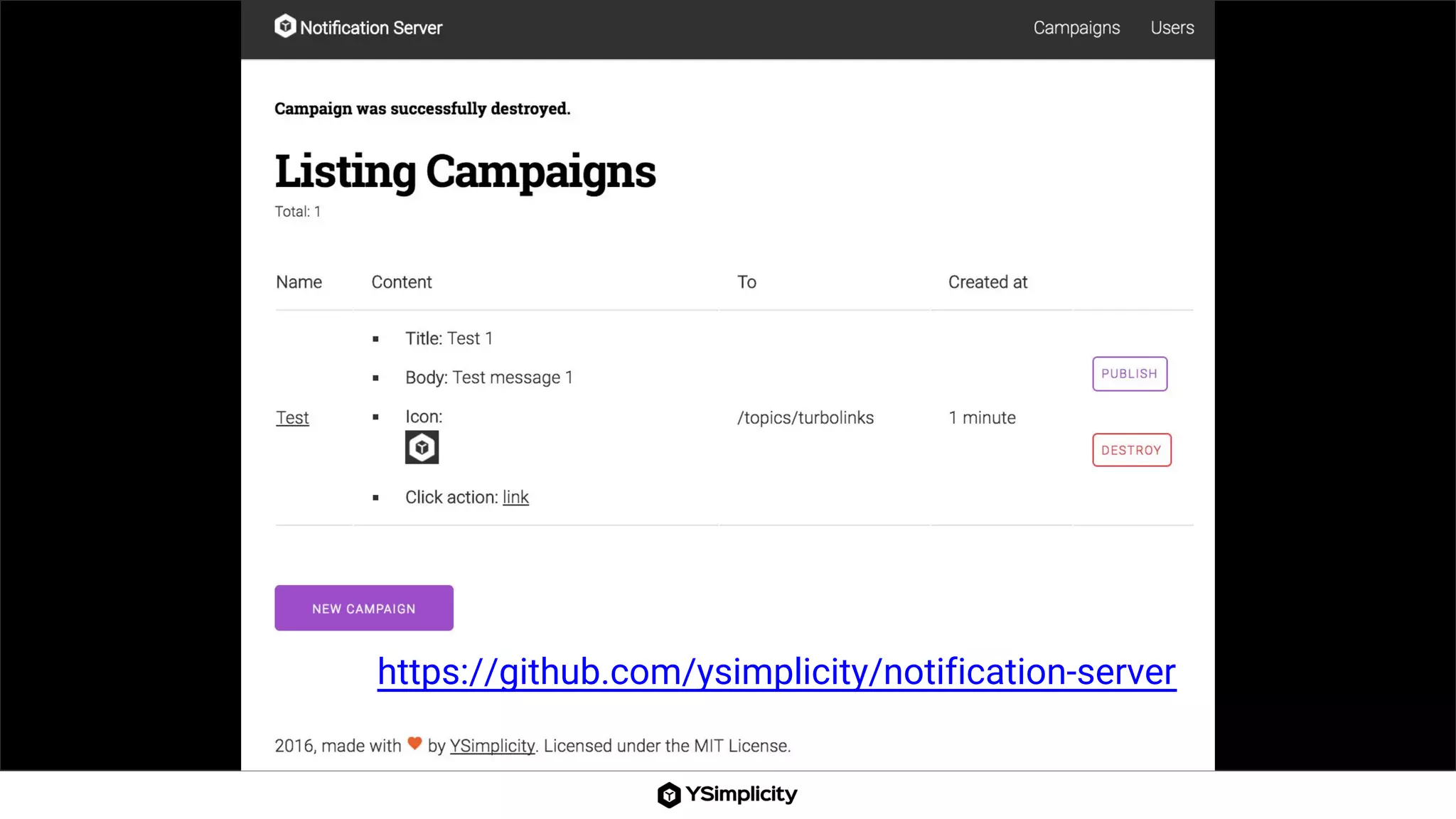Create a new campaign
The height and width of the screenshot is (819, 1456).
tap(364, 608)
